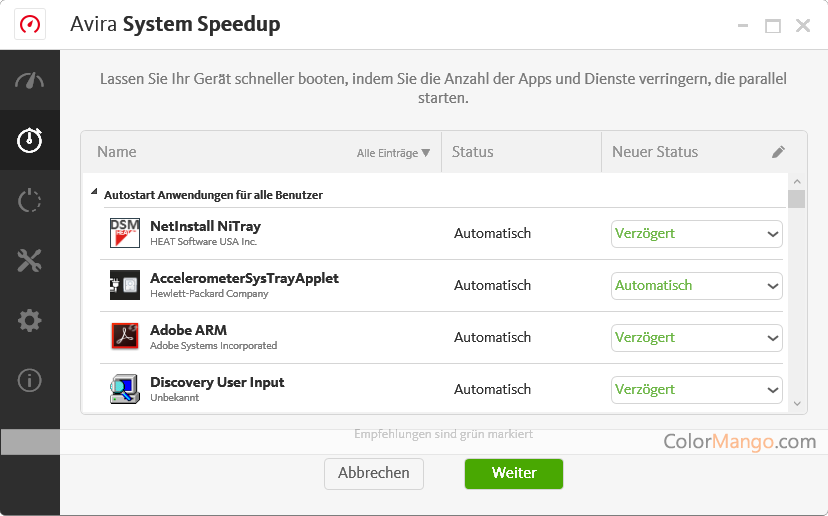Click Automatisch status of Discovery User Input
Screen dimensions: 828x516
[492, 389]
